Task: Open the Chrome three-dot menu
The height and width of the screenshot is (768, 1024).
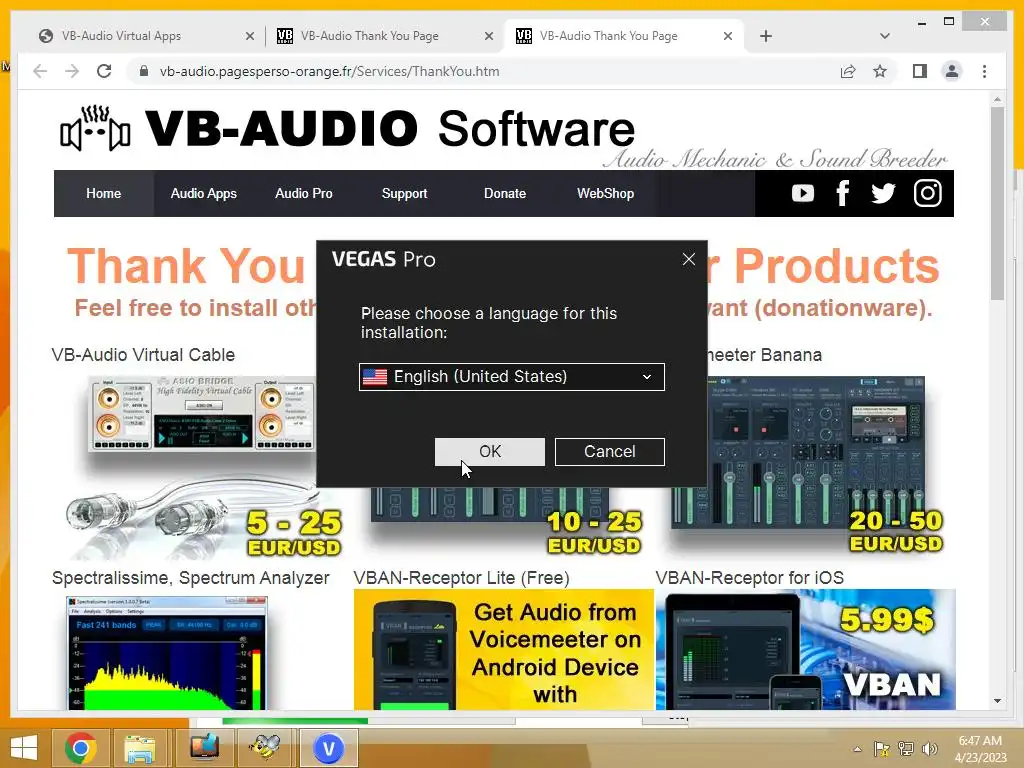Action: point(984,71)
